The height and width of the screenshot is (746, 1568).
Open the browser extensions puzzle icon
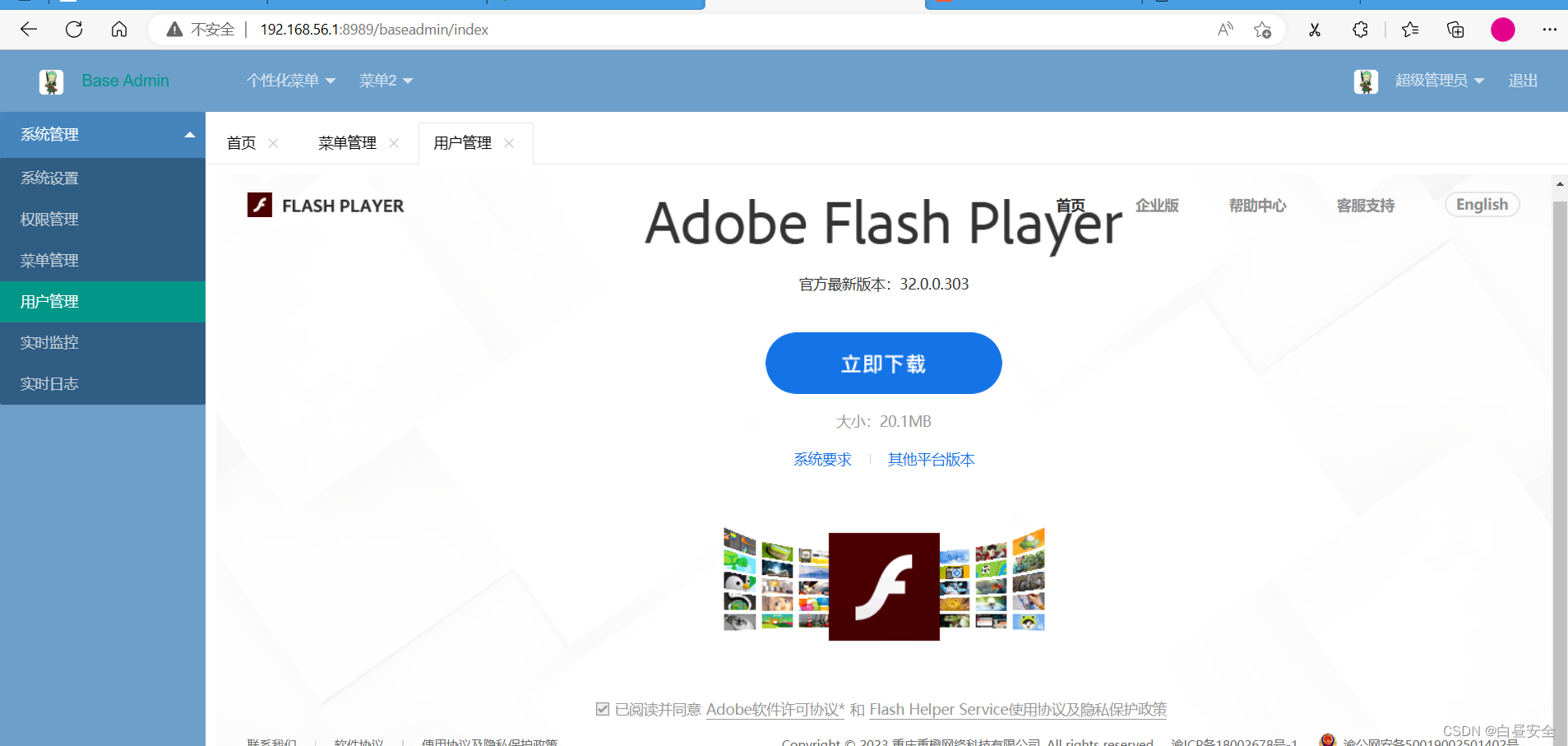point(1360,30)
